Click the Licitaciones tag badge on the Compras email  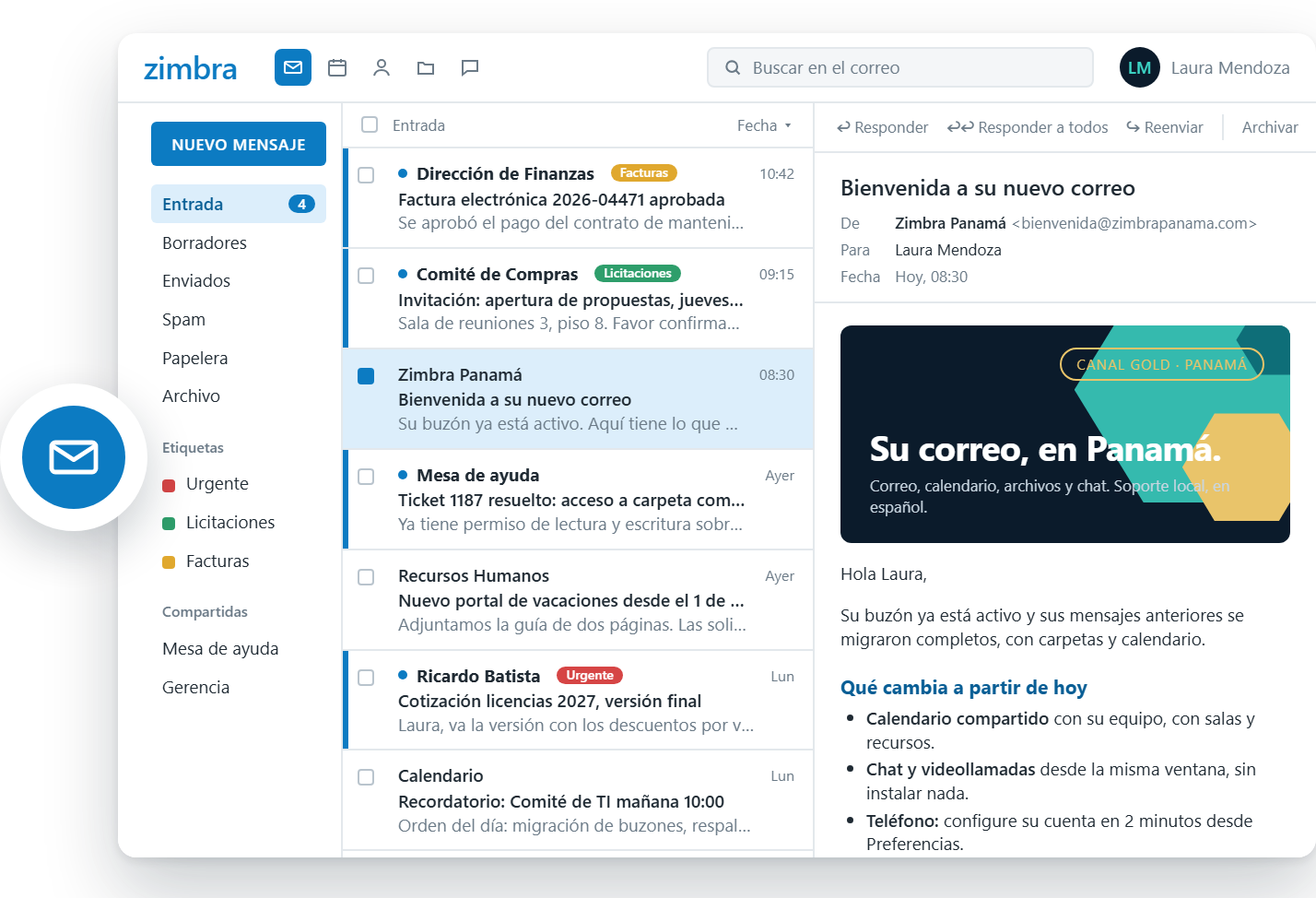tap(638, 274)
